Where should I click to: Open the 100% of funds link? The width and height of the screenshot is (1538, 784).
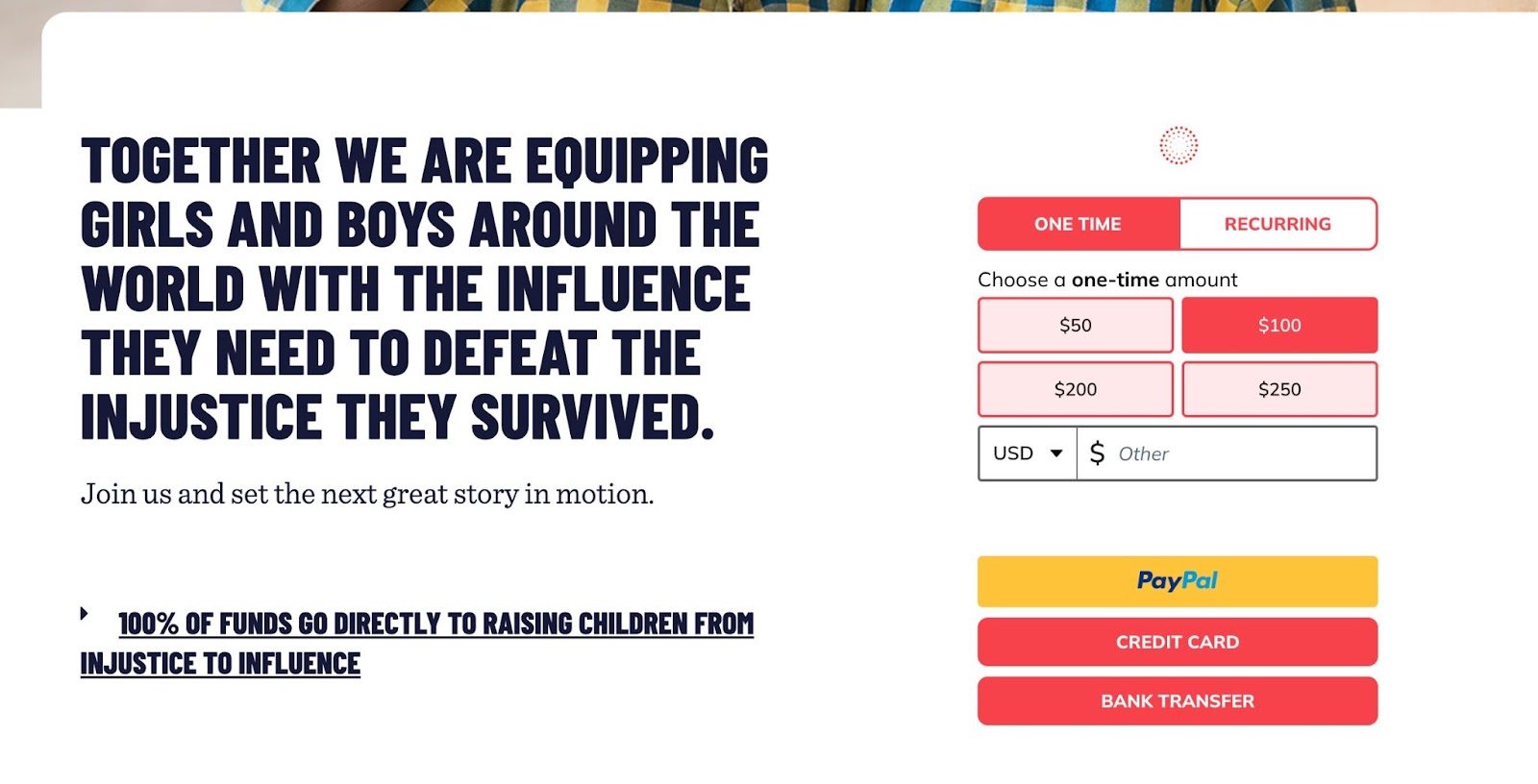pyautogui.click(x=435, y=625)
